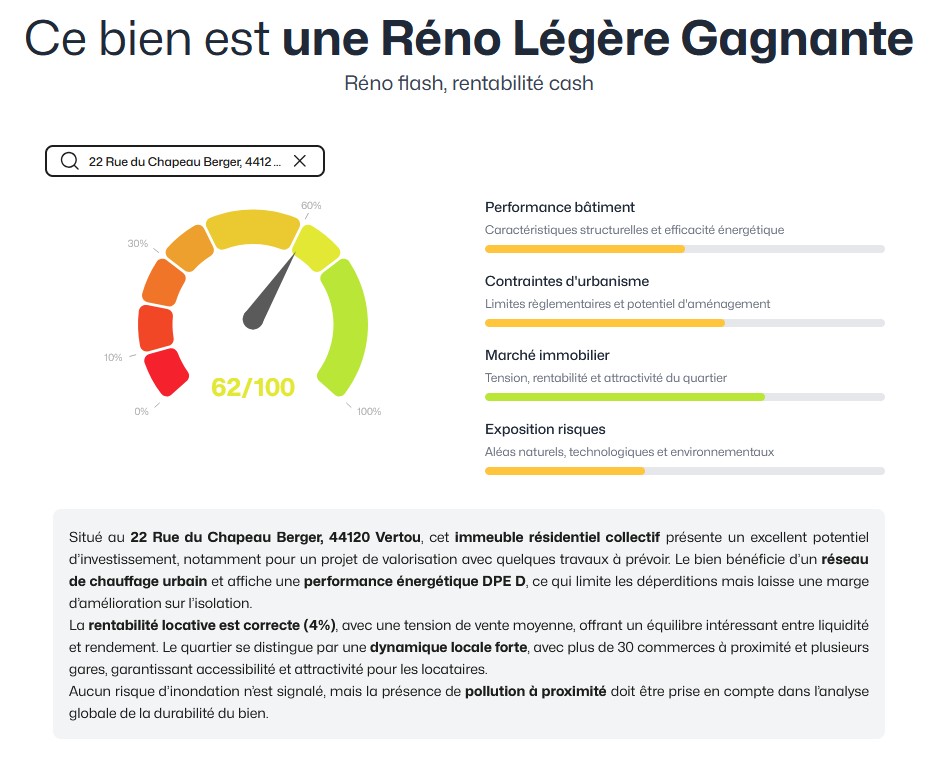This screenshot has height=762, width=940.
Task: Click the bold "pollution à proximité" text
Action: click(535, 691)
